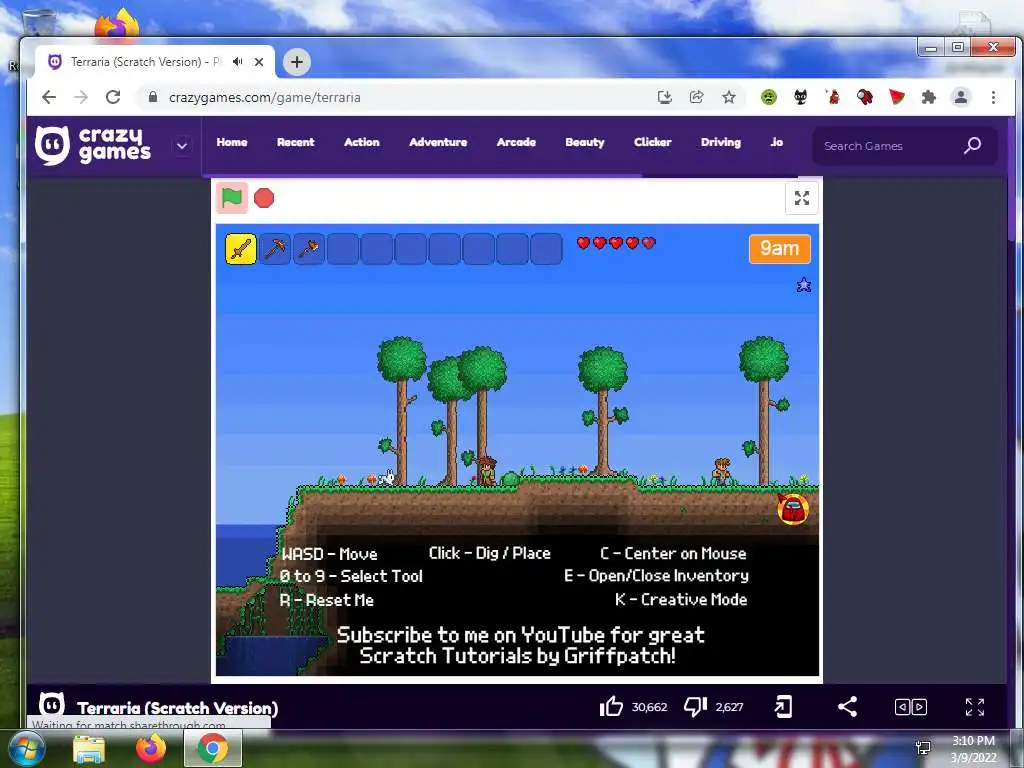Image resolution: width=1024 pixels, height=768 pixels.
Task: Select the sword hotbar slot
Action: (x=241, y=249)
